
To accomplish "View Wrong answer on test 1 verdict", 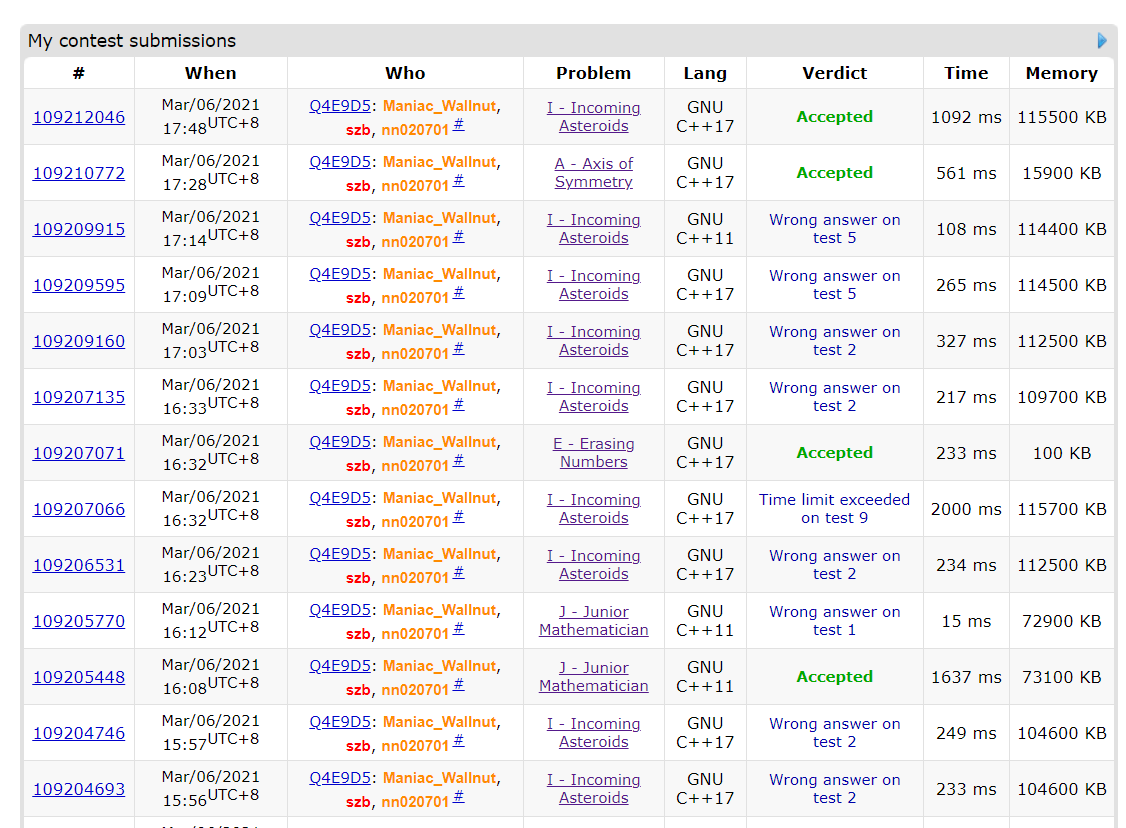I will (834, 621).
